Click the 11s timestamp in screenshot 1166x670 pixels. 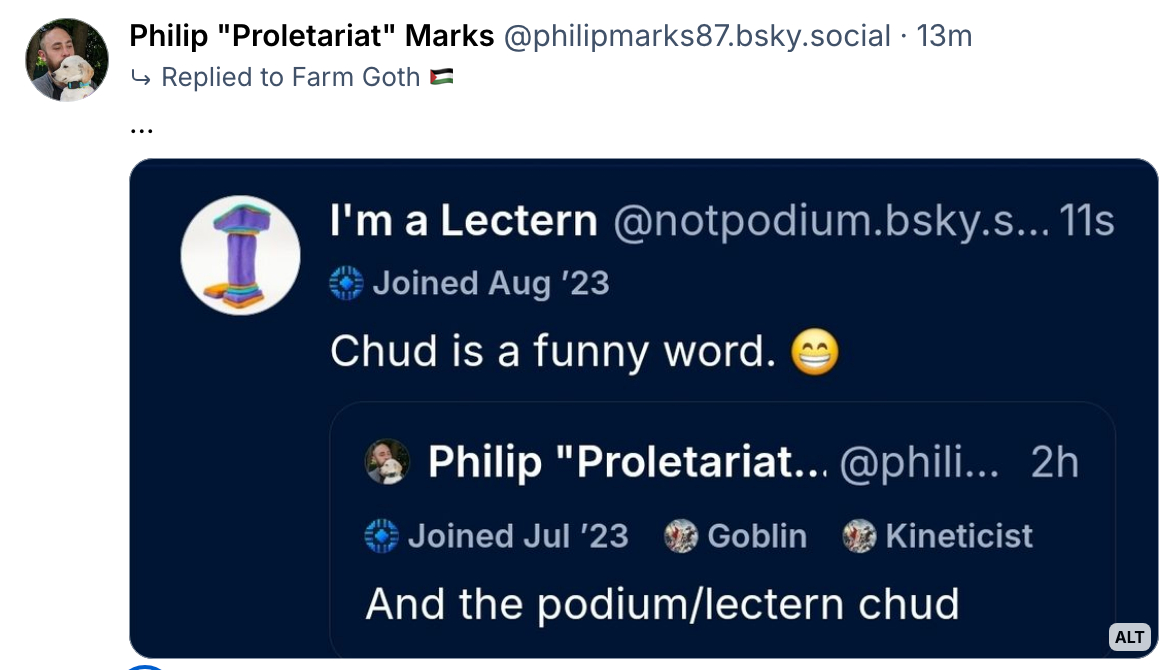[1086, 221]
